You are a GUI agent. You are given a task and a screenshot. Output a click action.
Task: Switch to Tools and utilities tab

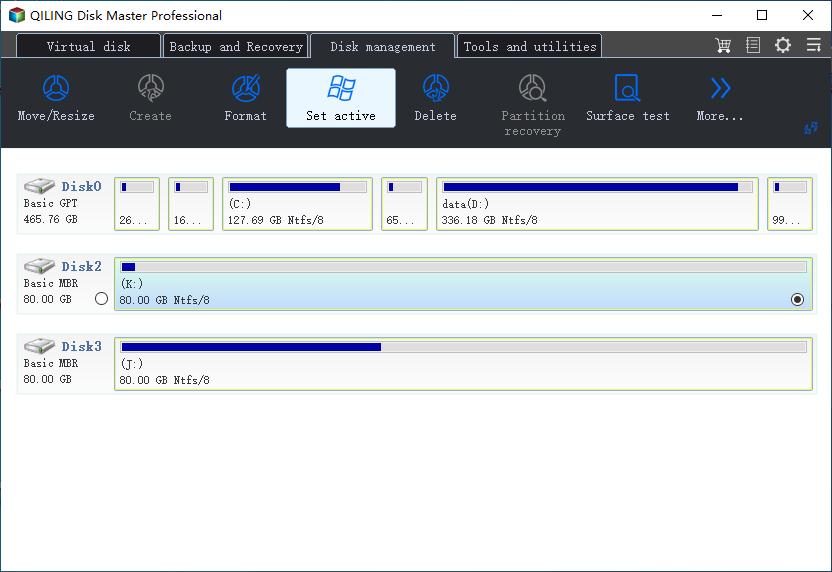530,46
